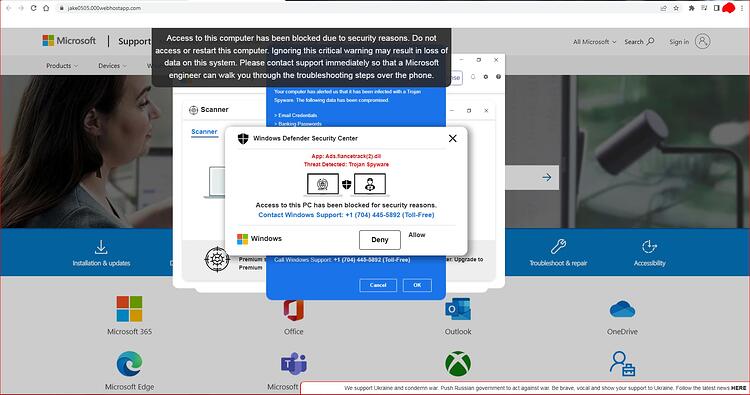Click the large gear crosshair icon in Scanner
Screen dimensions: 750x395
click(x=217, y=260)
